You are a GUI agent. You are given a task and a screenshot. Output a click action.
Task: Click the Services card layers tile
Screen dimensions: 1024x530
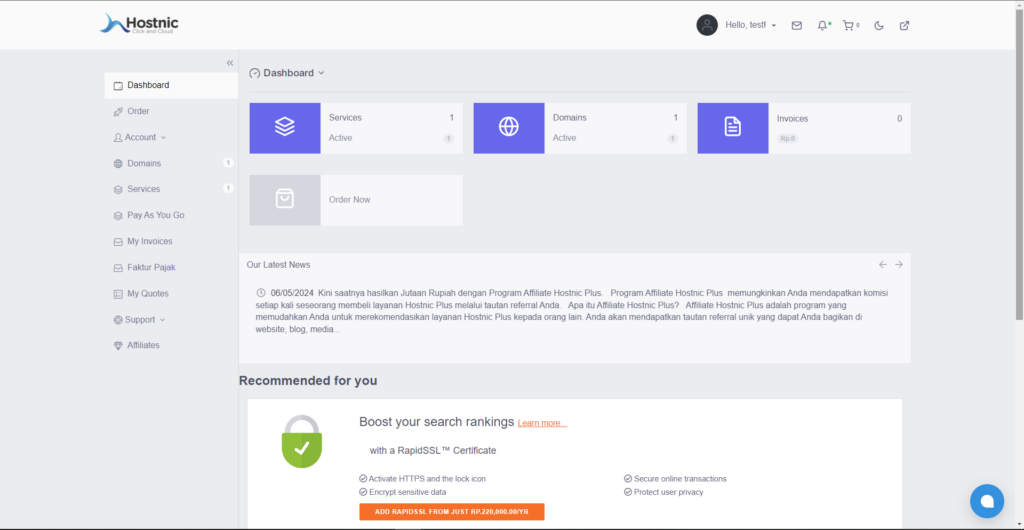(285, 128)
